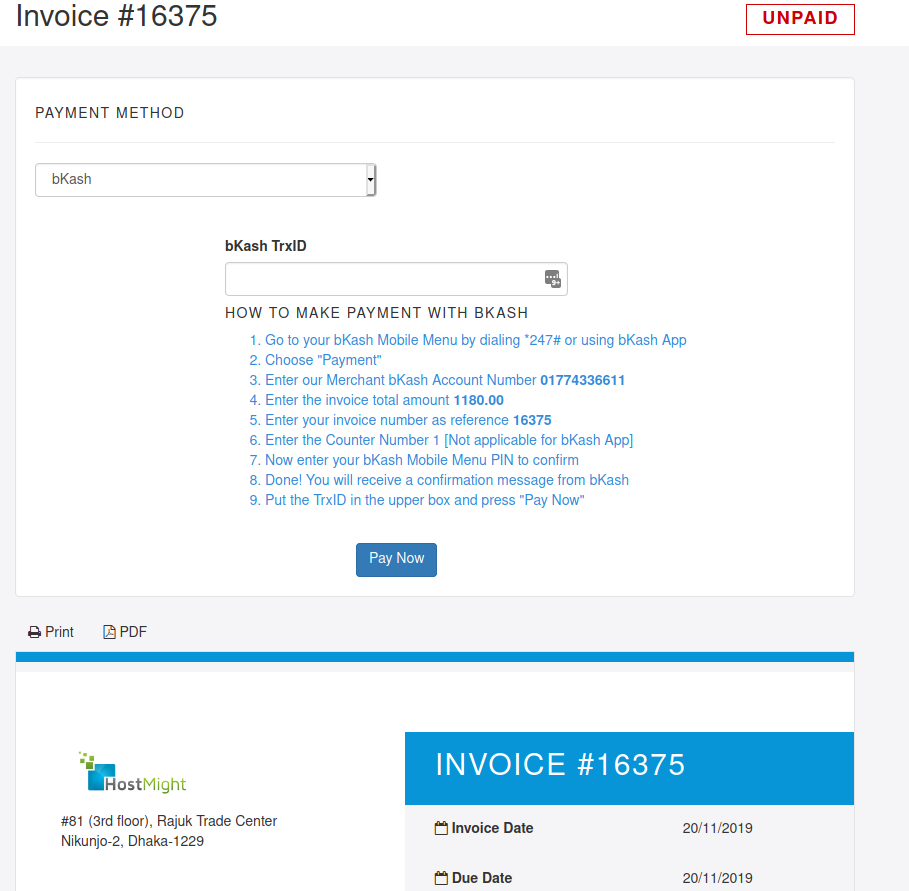Screen dimensions: 909x891
Task: Click step 1 about dialing *247#
Action: coord(476,340)
